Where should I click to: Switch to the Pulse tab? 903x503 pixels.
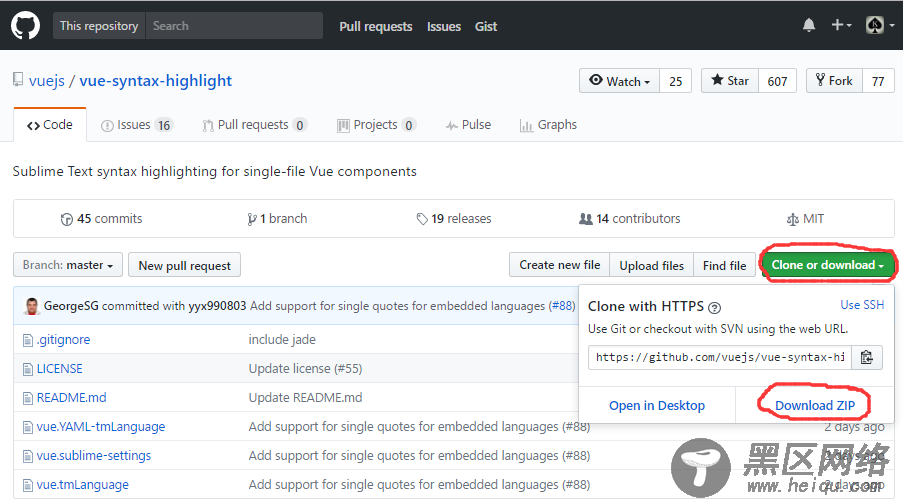coord(468,125)
